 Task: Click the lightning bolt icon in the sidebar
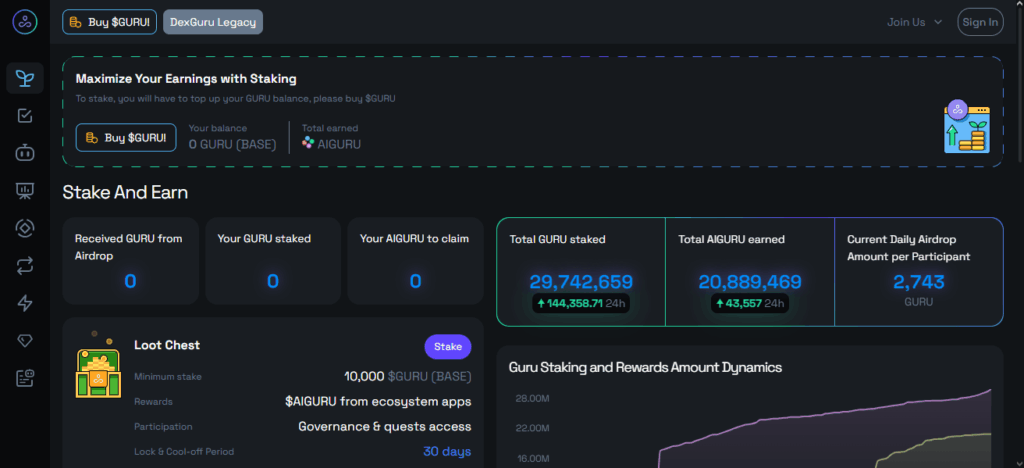[x=25, y=304]
